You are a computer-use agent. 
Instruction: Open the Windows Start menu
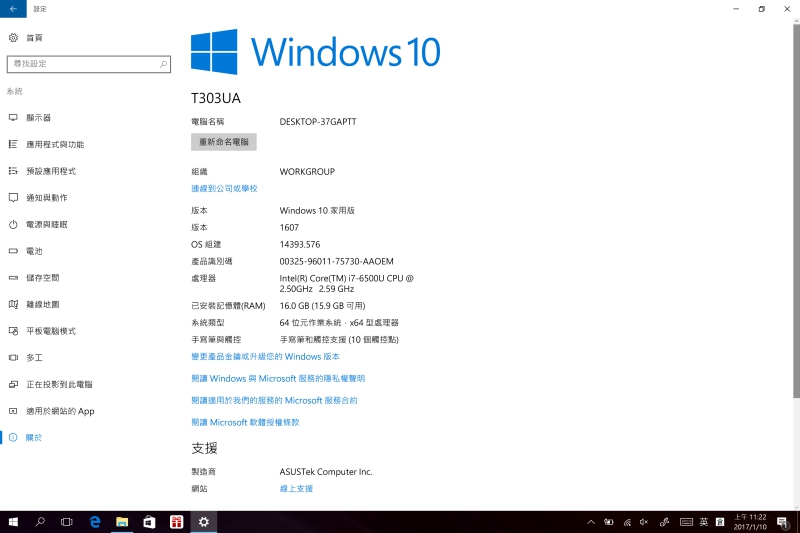tap(13, 522)
